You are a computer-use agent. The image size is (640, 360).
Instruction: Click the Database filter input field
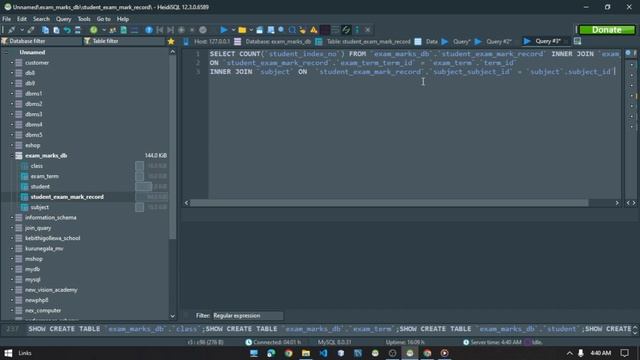(41, 41)
